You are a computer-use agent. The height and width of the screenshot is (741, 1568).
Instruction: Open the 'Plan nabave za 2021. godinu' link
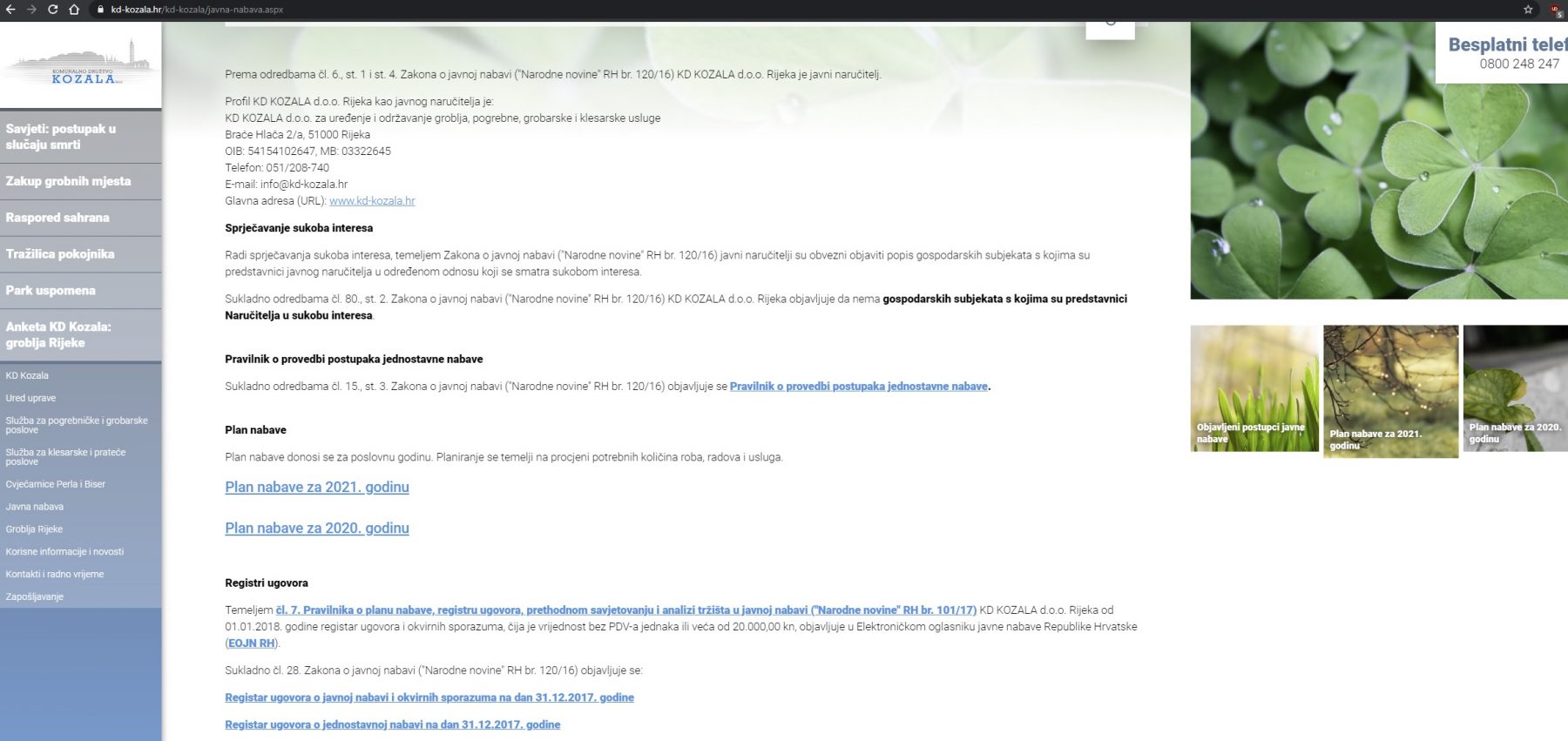click(317, 488)
